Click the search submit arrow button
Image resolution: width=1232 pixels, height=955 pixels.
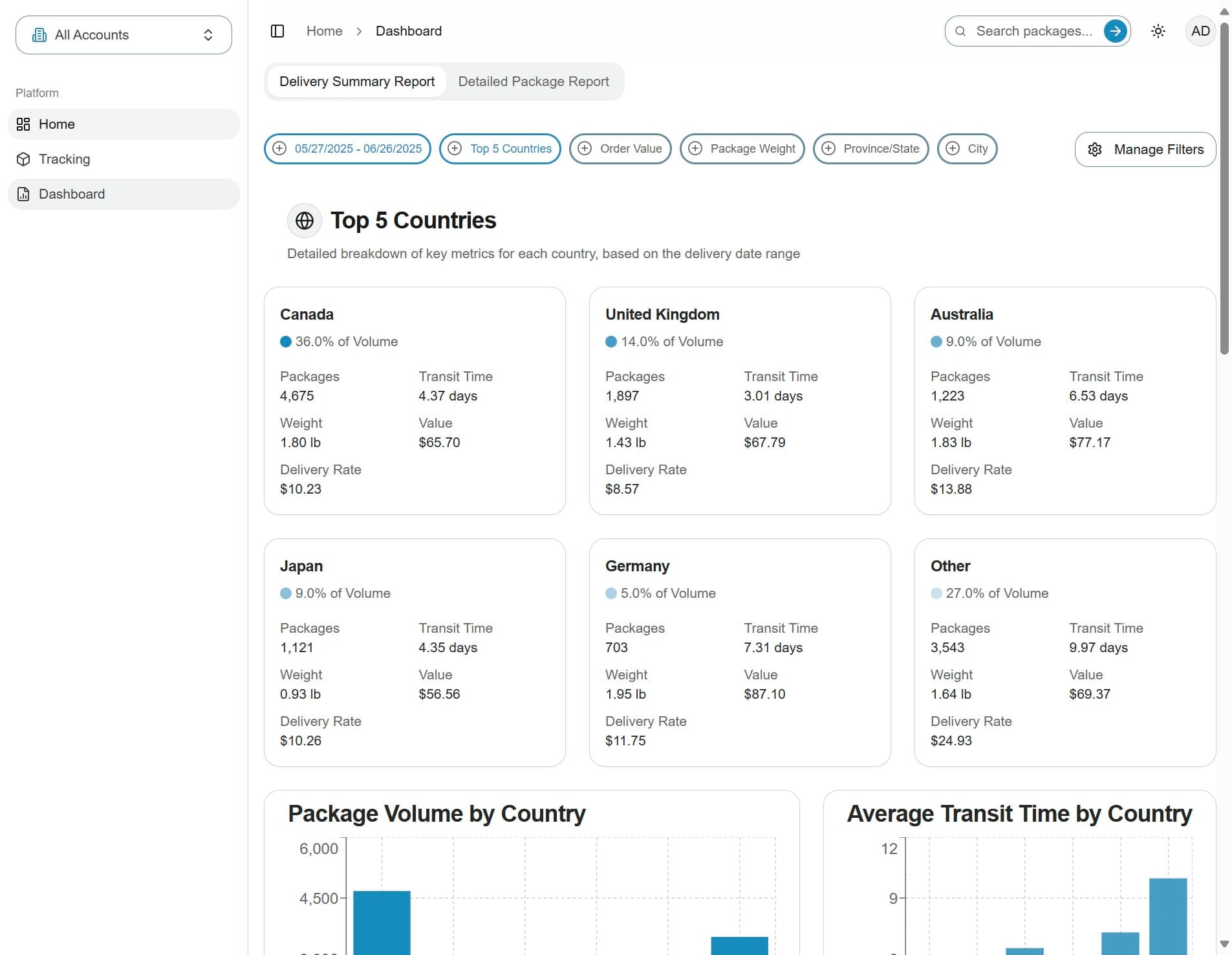coord(1115,31)
